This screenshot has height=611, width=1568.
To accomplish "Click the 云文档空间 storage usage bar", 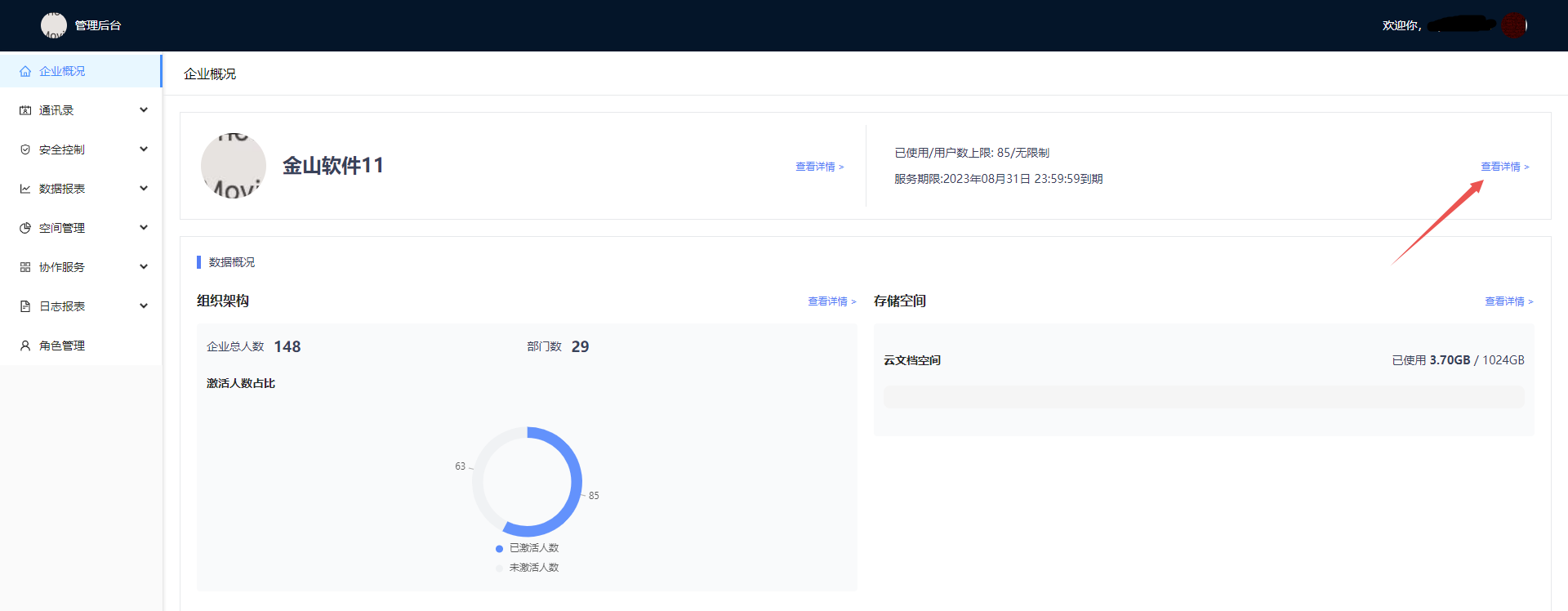I will coord(1203,397).
